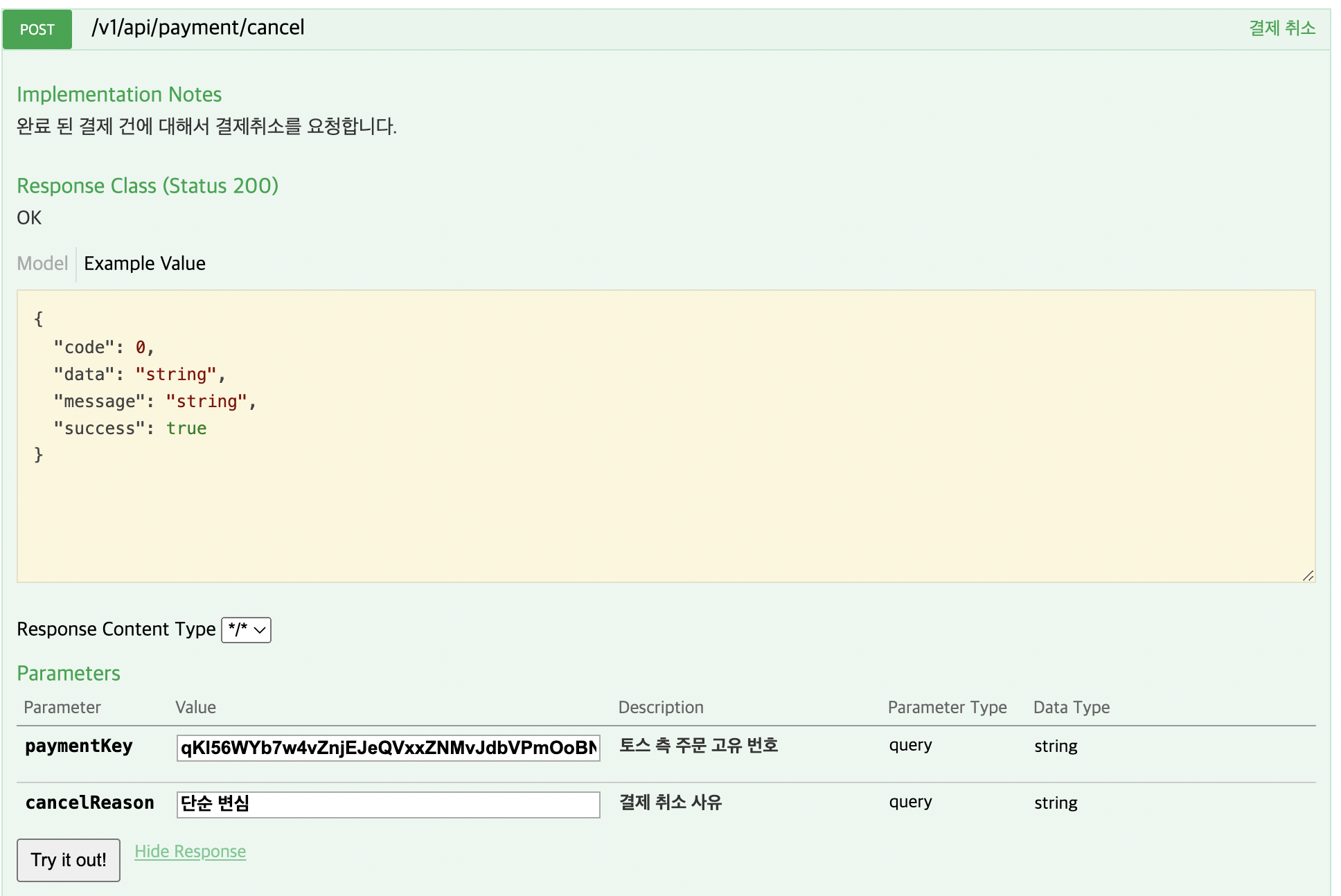
Task: Click the cancelReason parameter name
Action: click(89, 803)
